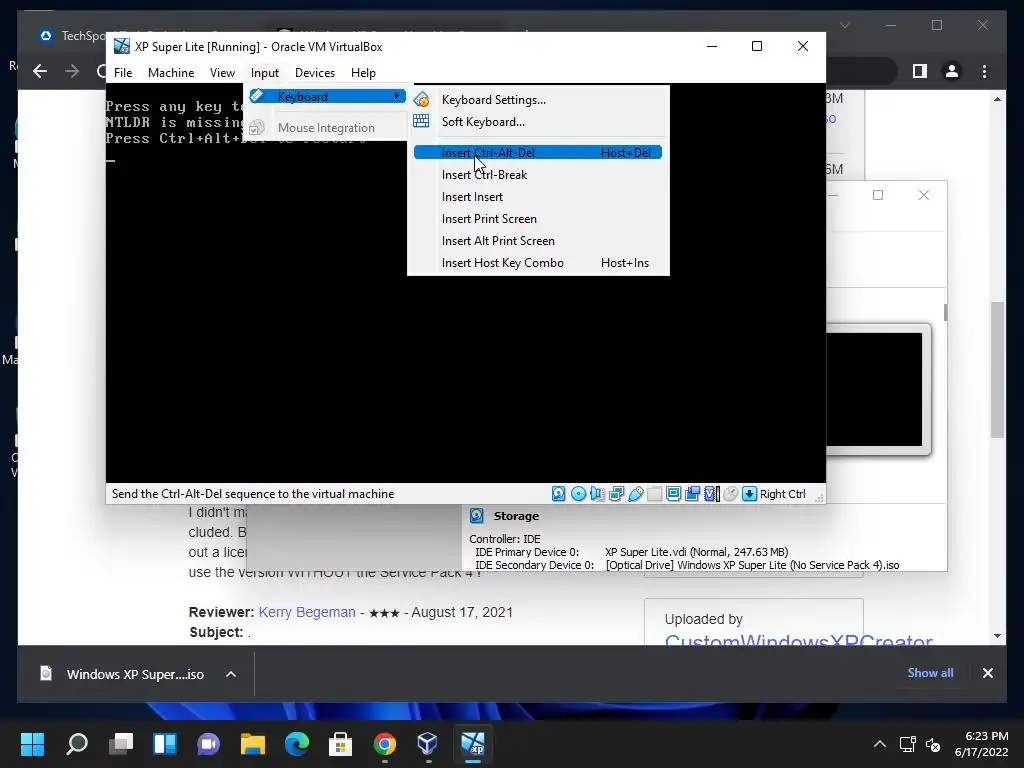The height and width of the screenshot is (768, 1024).
Task: Choose Insert Insert
Action: click(538, 197)
